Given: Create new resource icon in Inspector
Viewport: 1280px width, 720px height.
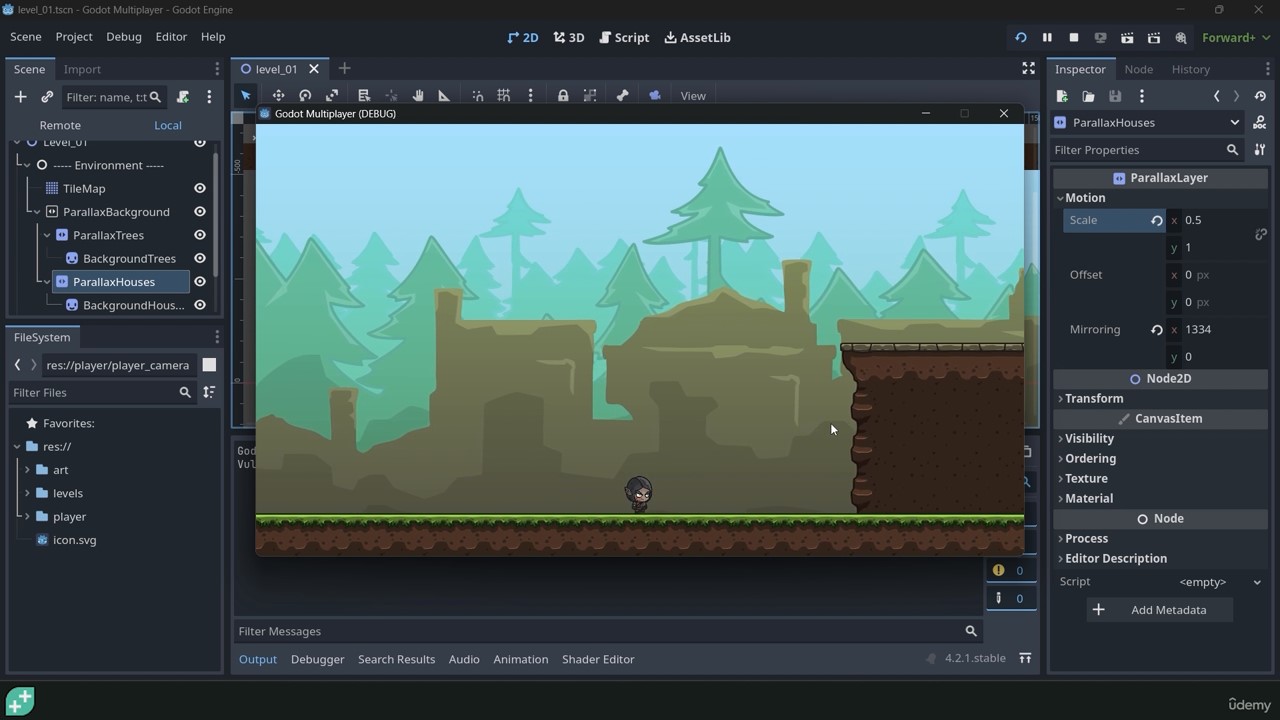Looking at the screenshot, I should click(1062, 96).
